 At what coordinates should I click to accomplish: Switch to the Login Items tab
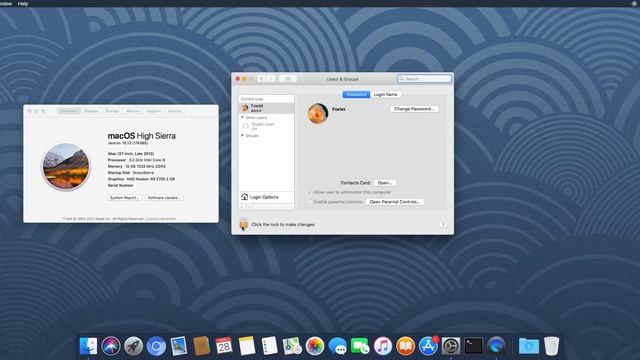coord(386,94)
